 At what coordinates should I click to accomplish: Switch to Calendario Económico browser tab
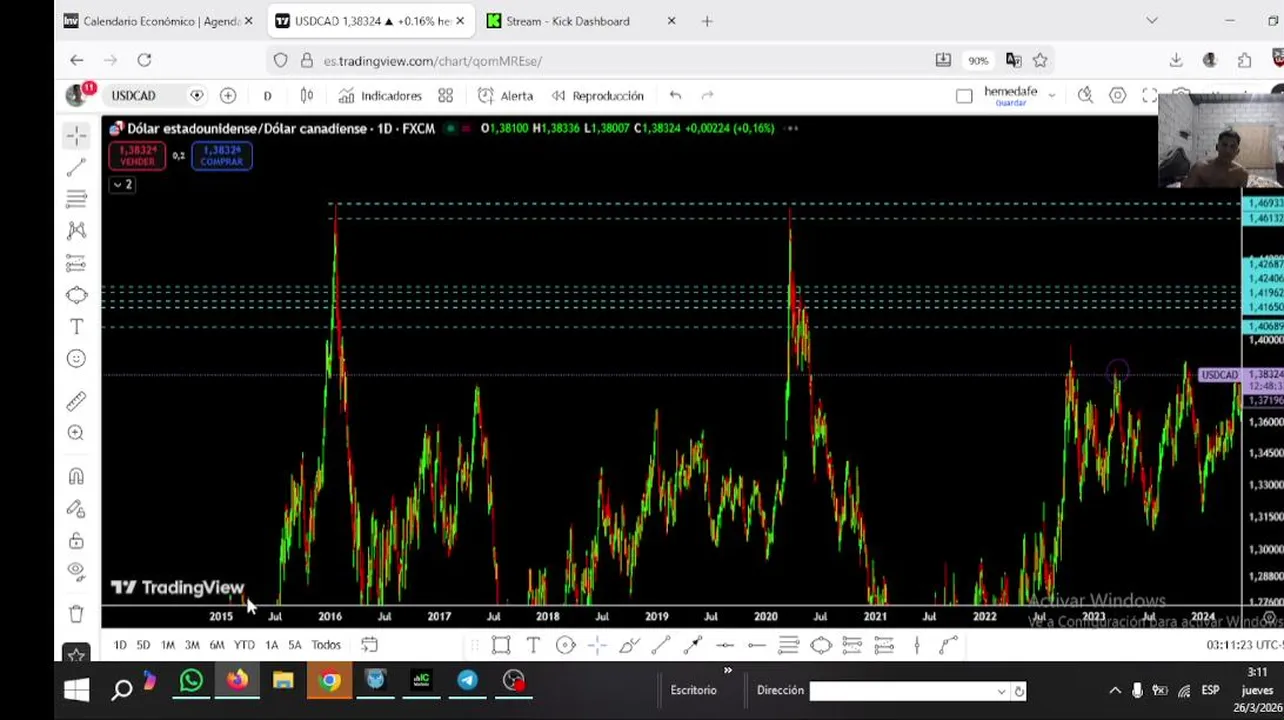(x=158, y=21)
